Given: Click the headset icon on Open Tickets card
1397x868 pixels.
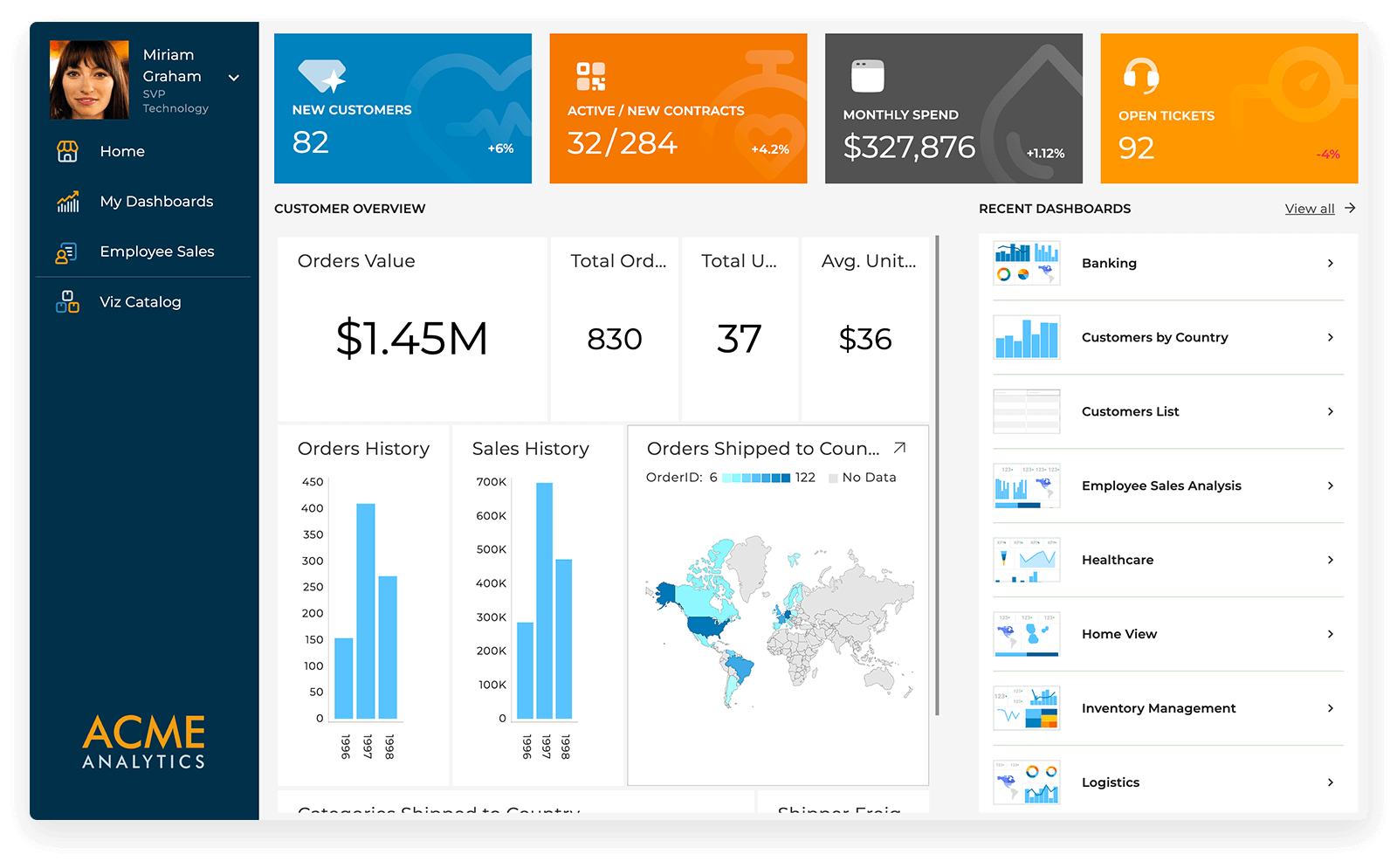Looking at the screenshot, I should 1141,76.
